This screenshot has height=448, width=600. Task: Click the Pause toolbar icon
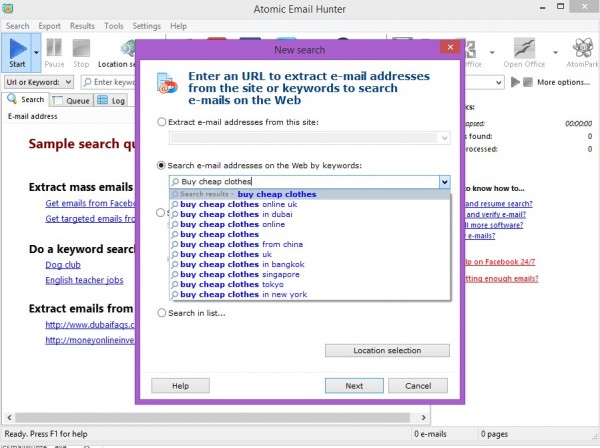54,48
